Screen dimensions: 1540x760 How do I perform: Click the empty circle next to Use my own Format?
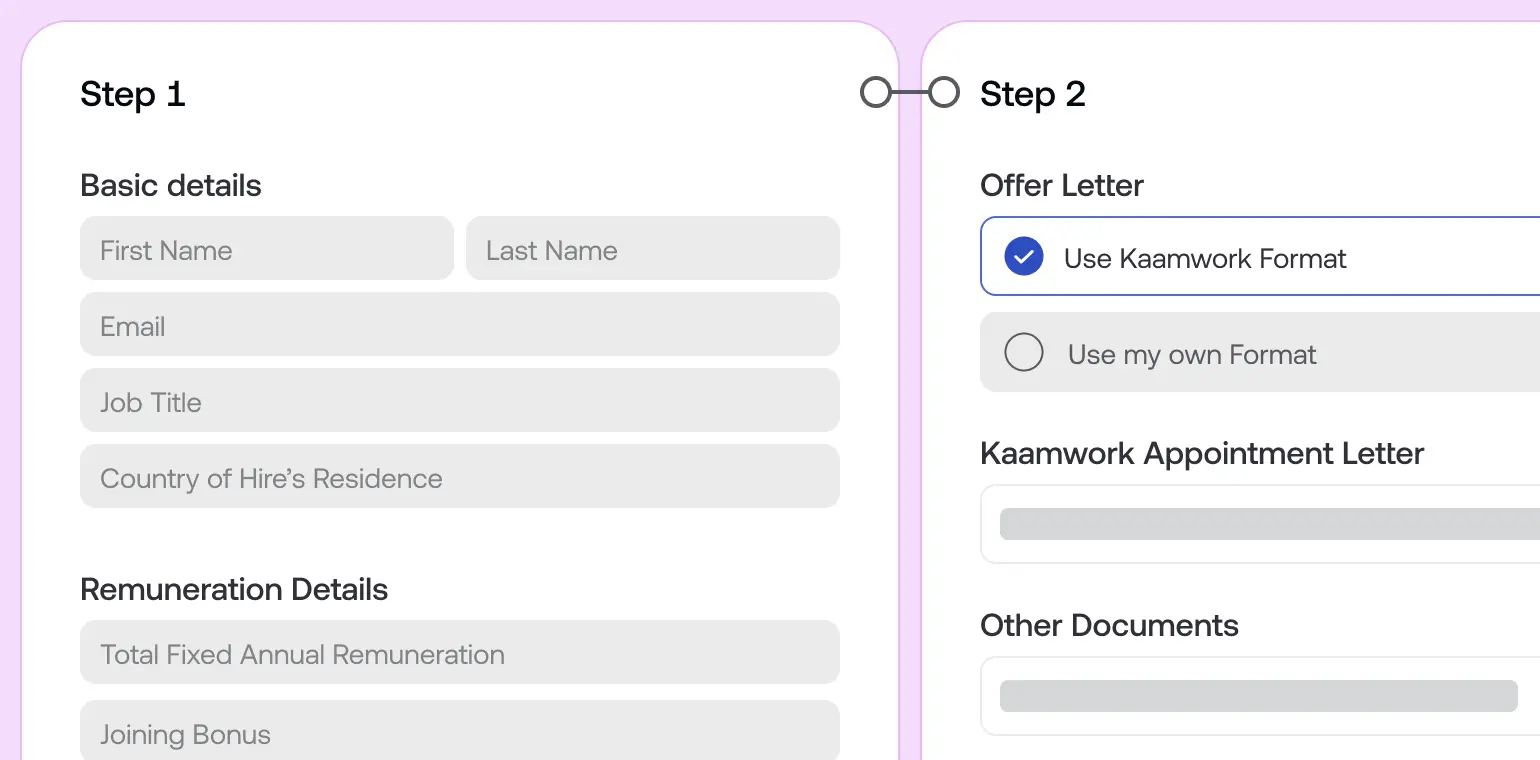pos(1023,352)
